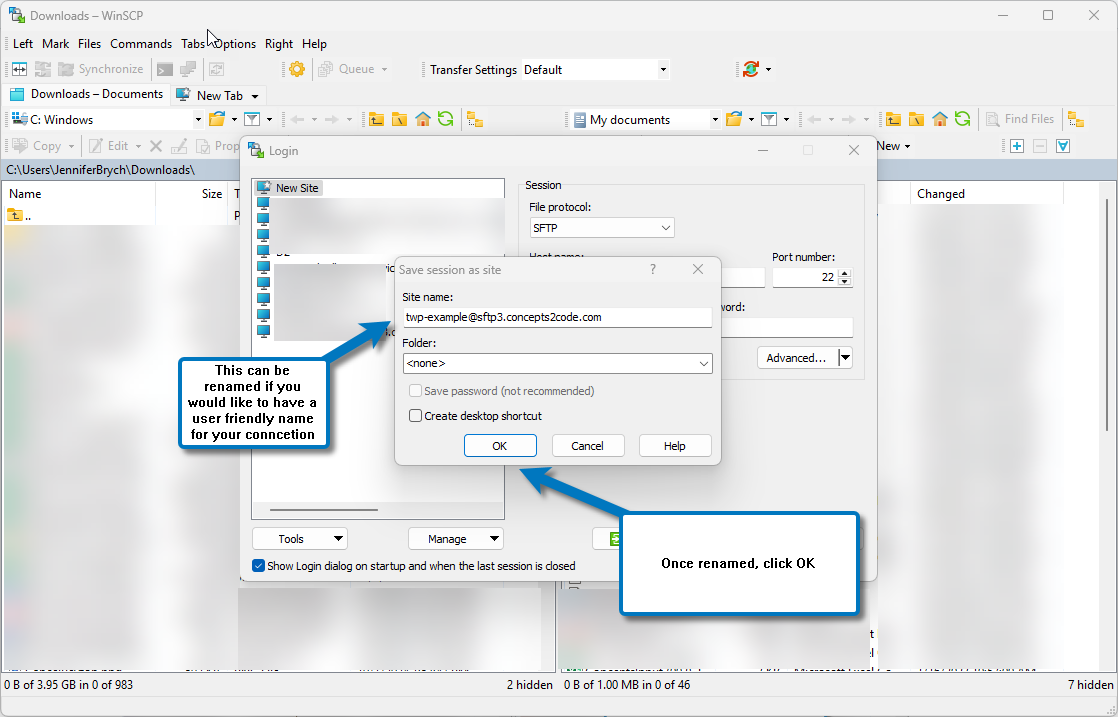Click left panel open directory folder icon
Screen dimensions: 1118x717
pyautogui.click(x=217, y=119)
